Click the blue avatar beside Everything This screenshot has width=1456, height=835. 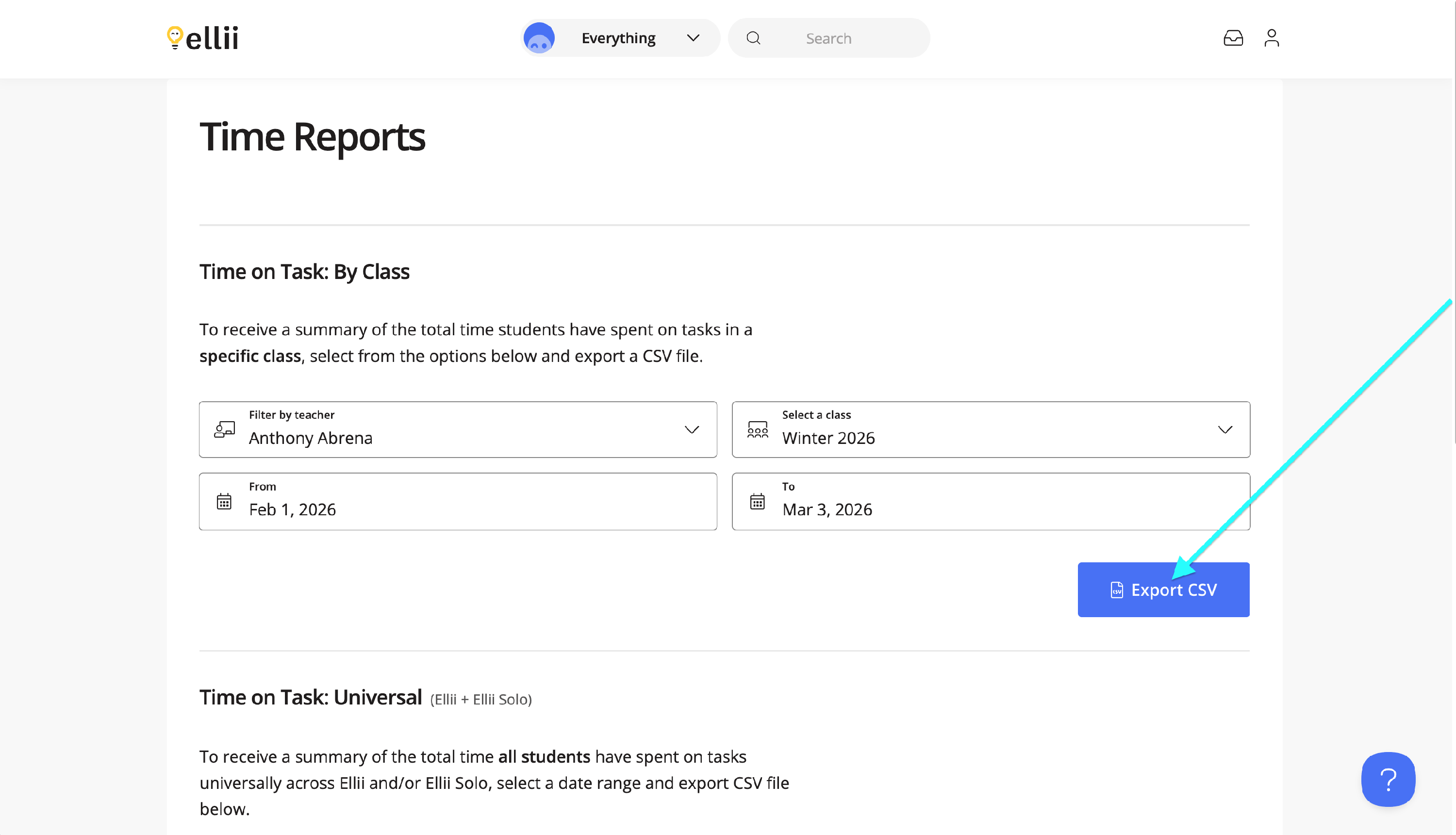[539, 38]
